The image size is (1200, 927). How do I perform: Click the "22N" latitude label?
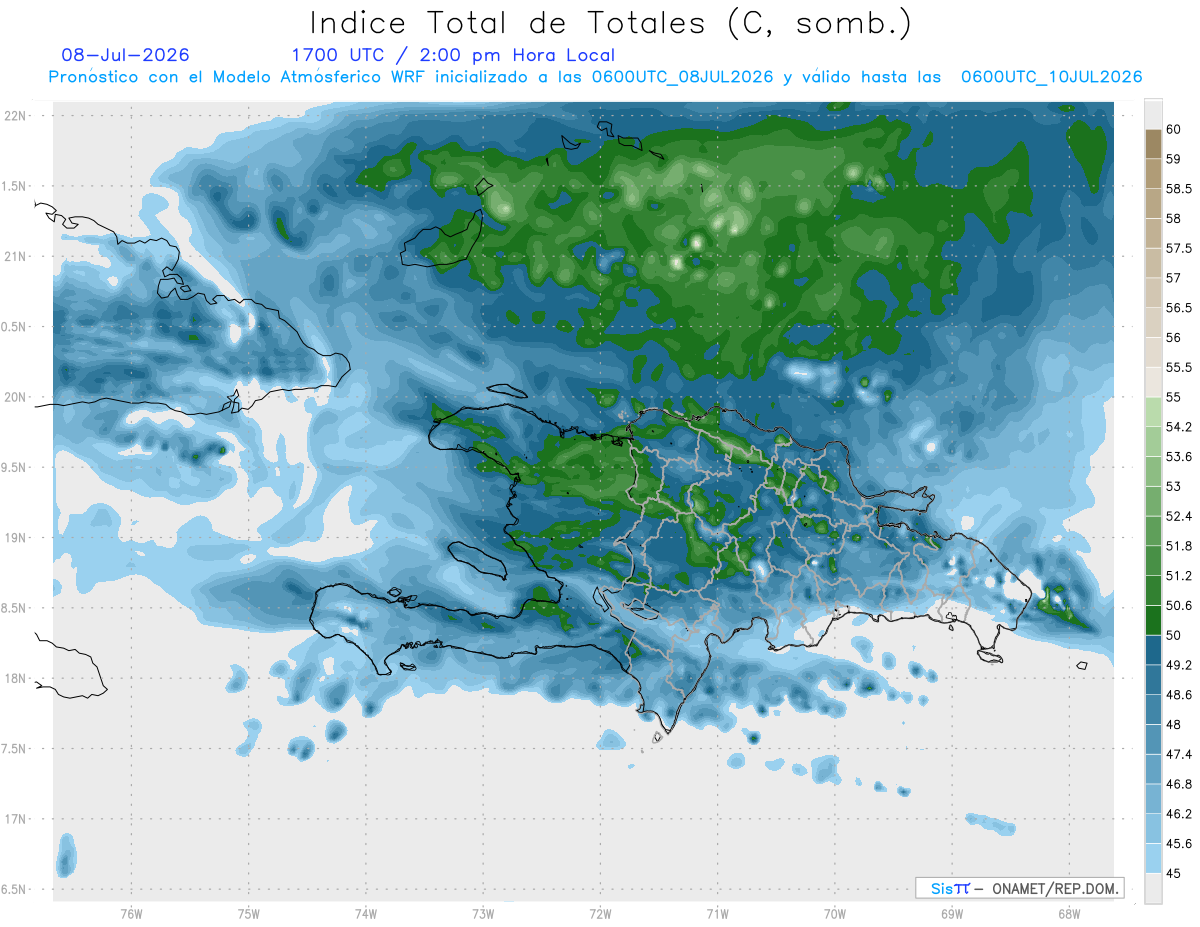point(15,116)
